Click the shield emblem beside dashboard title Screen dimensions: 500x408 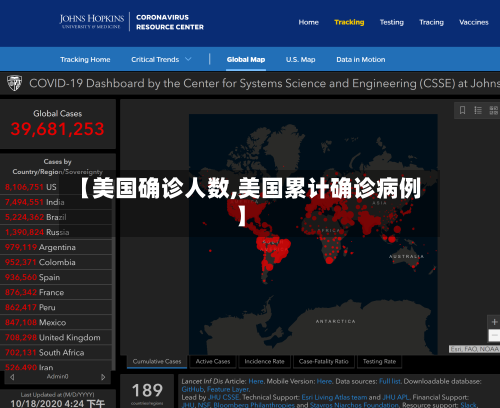(14, 83)
